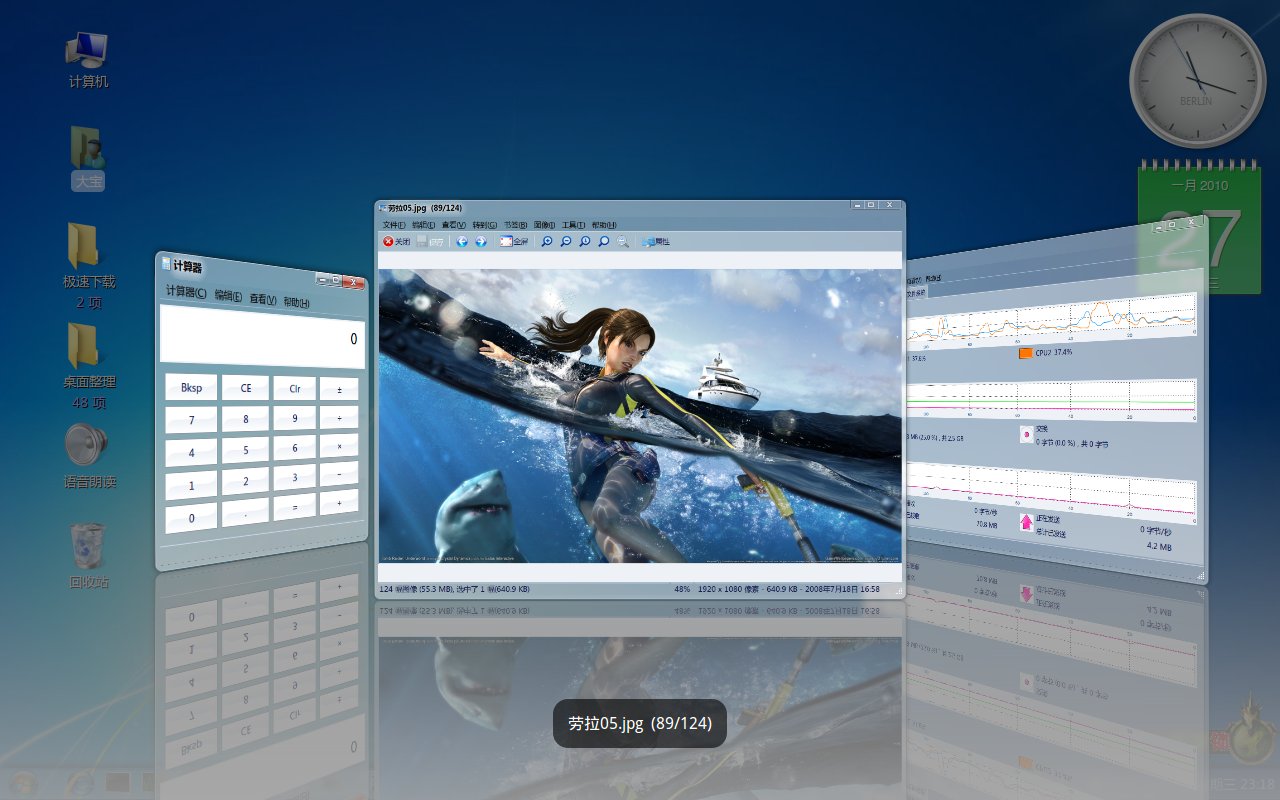Open the 回收站 recycle bin icon
This screenshot has width=1280, height=800.
(88, 546)
